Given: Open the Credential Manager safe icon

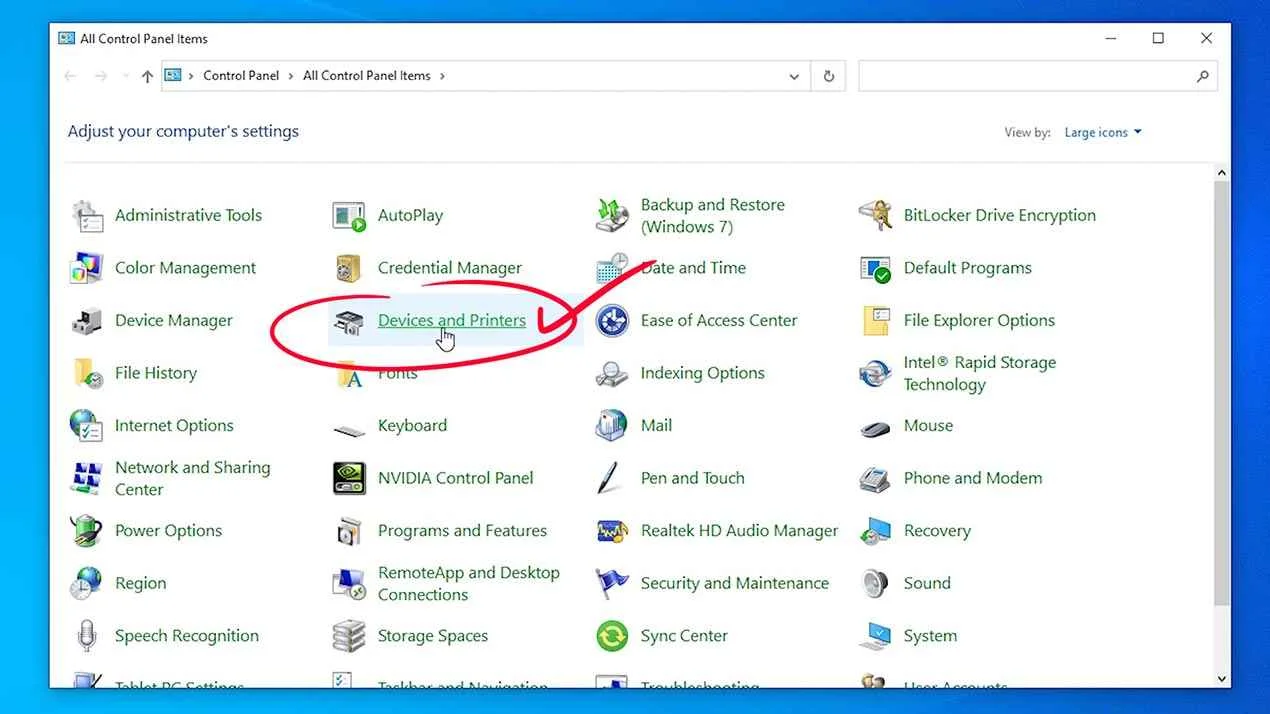Looking at the screenshot, I should (349, 268).
